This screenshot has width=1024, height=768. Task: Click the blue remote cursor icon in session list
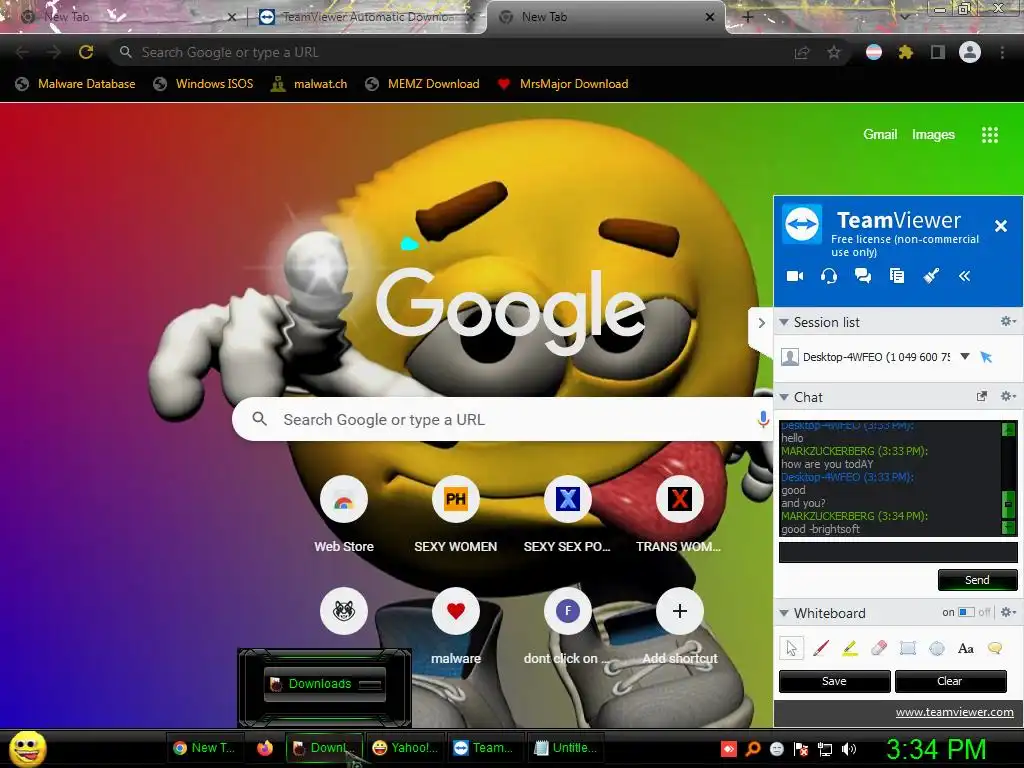click(986, 357)
